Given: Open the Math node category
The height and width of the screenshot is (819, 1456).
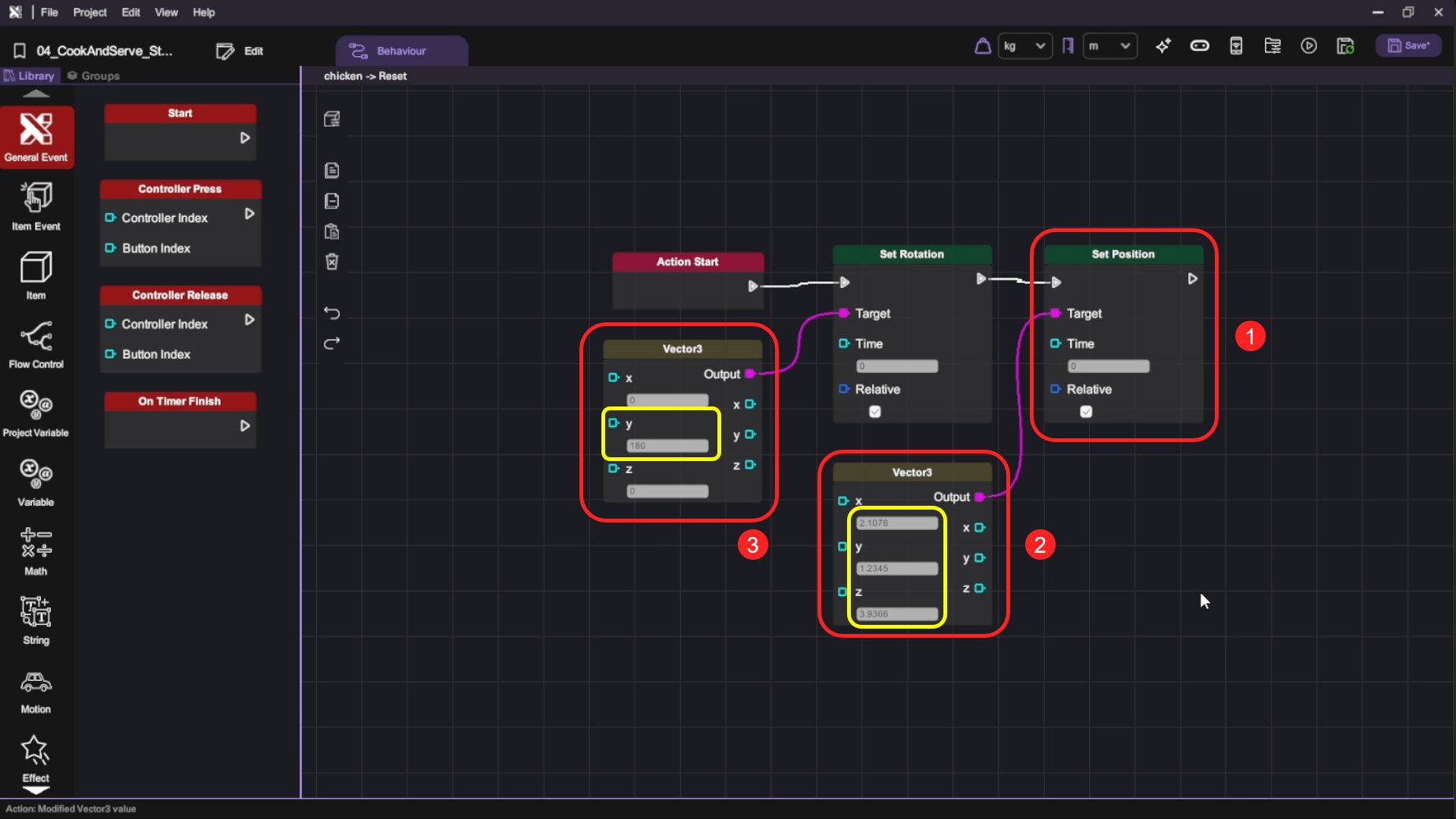Looking at the screenshot, I should coord(36,551).
